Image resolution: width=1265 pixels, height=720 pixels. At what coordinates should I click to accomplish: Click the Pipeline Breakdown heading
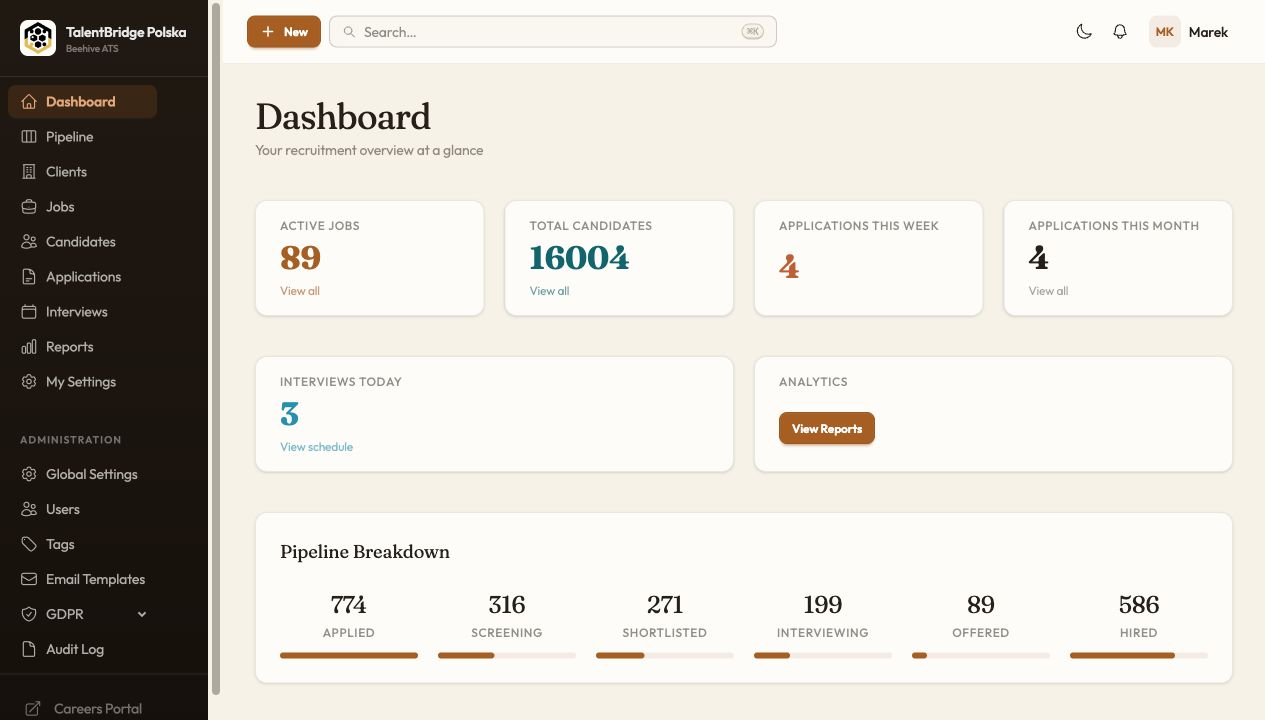point(365,552)
